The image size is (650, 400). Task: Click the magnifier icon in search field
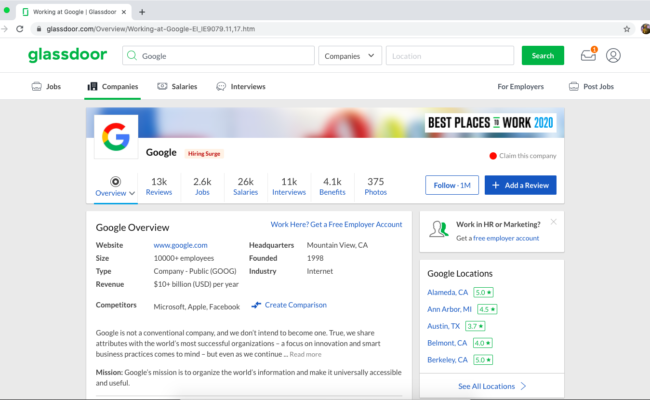tap(132, 56)
